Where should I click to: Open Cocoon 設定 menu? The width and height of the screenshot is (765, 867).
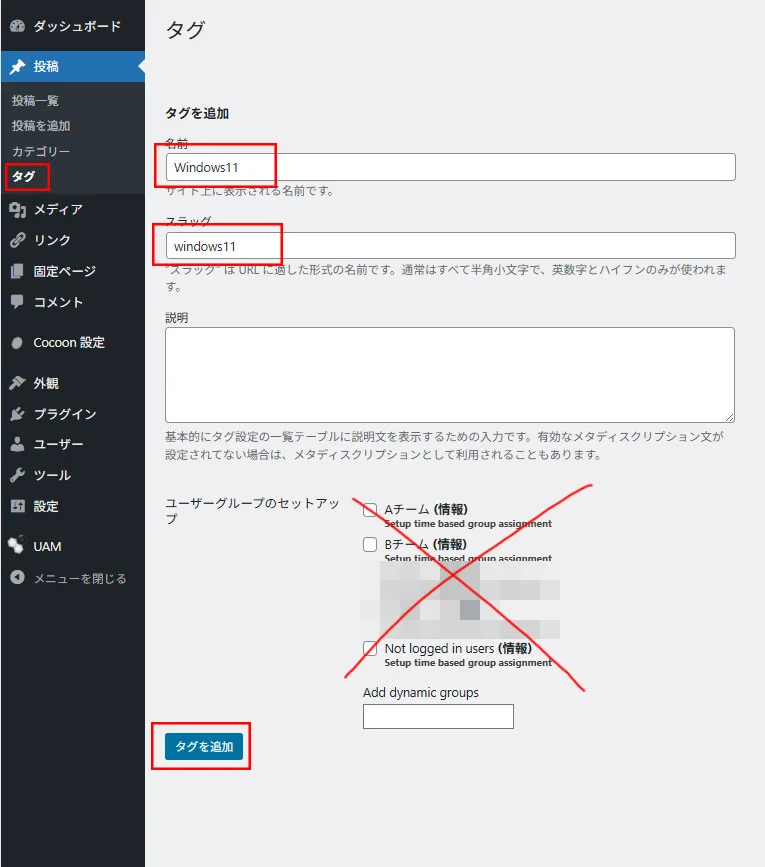click(x=68, y=342)
